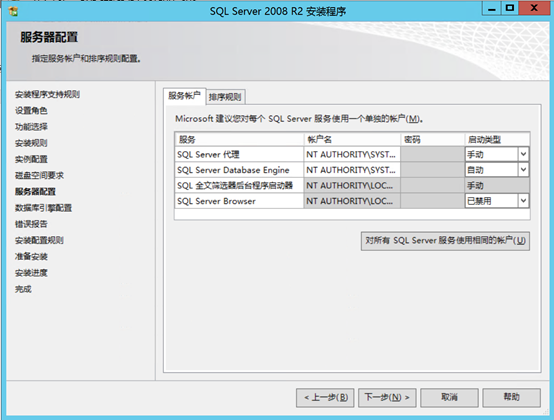Switch to the 排序规则 tab
The width and height of the screenshot is (554, 420).
pos(225,97)
